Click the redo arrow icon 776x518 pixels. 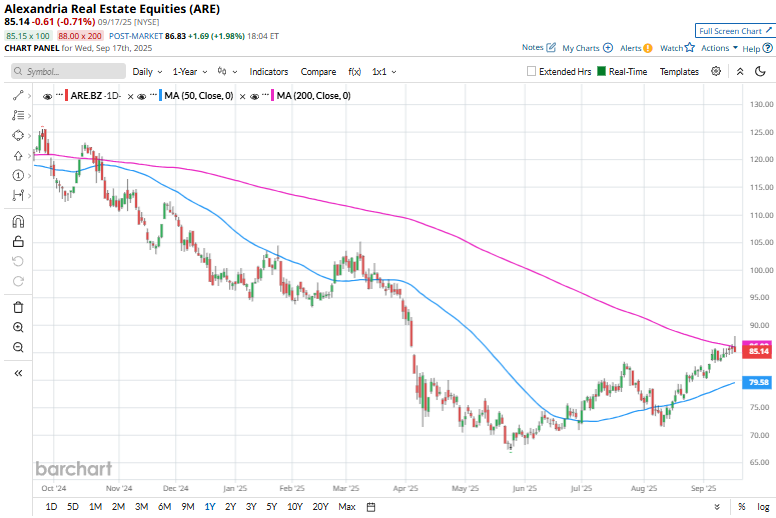[18, 281]
